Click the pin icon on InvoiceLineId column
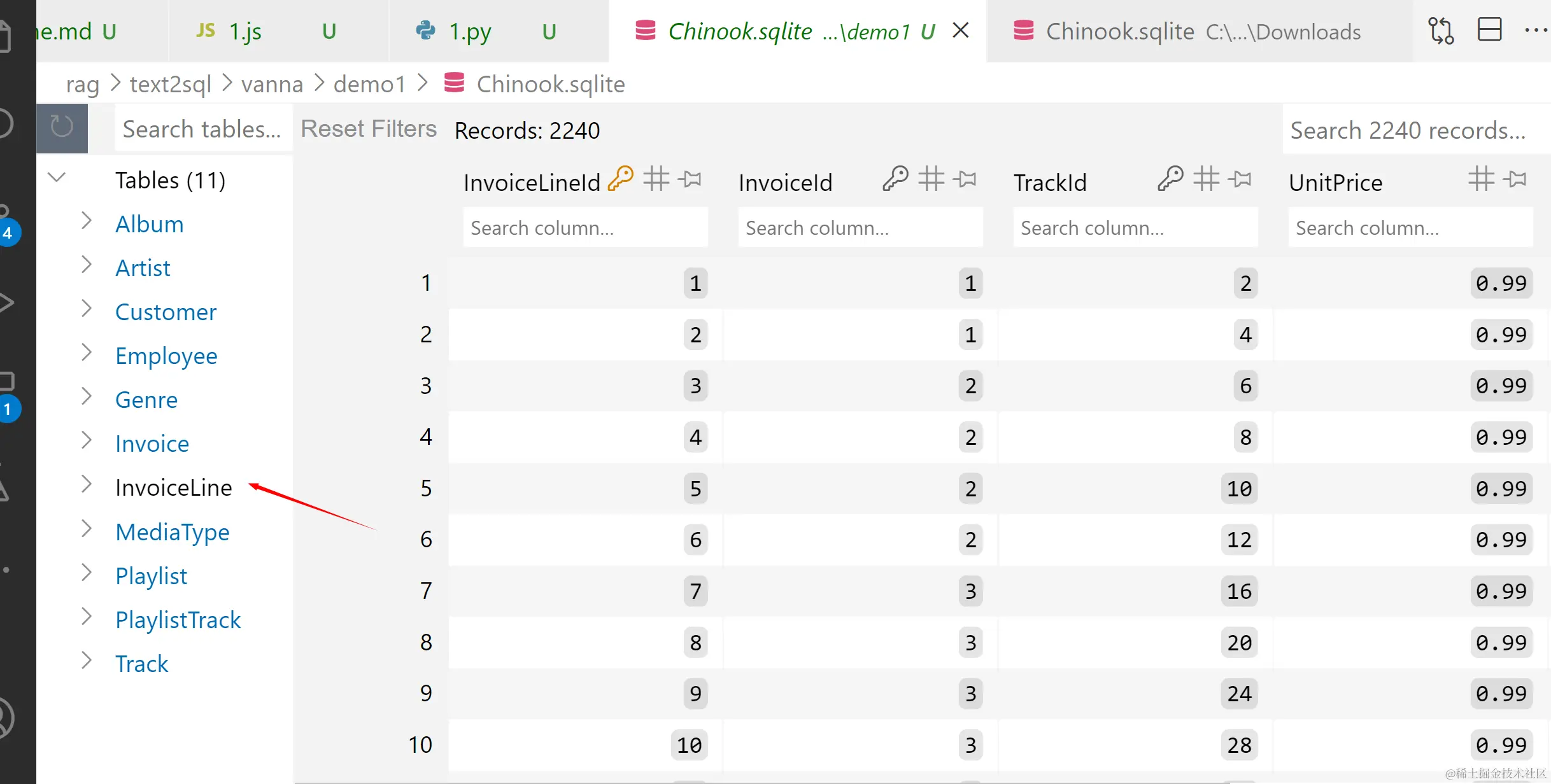 point(690,179)
